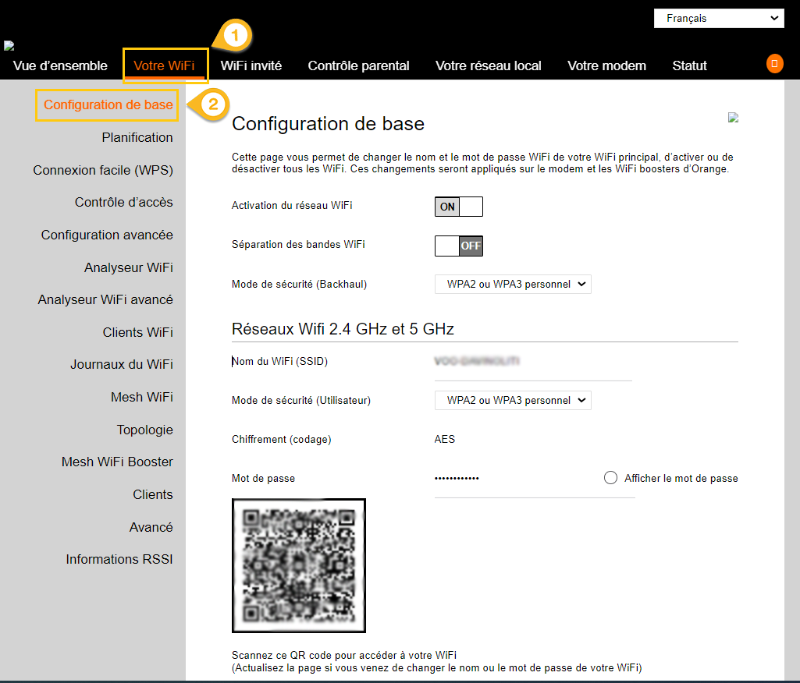Go to Votre réseau local tab

(x=488, y=66)
